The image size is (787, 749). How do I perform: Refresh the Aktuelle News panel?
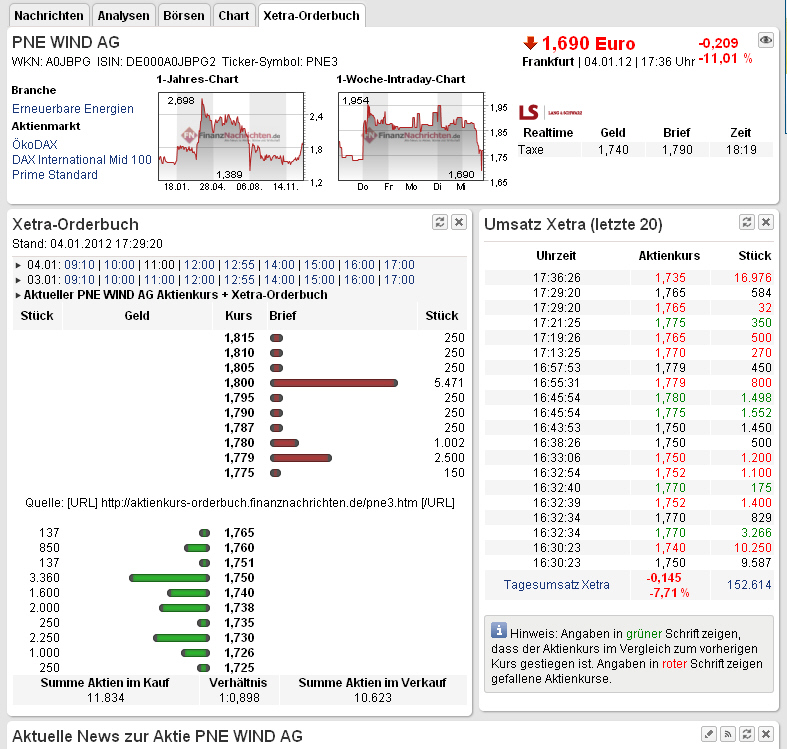pyautogui.click(x=747, y=734)
